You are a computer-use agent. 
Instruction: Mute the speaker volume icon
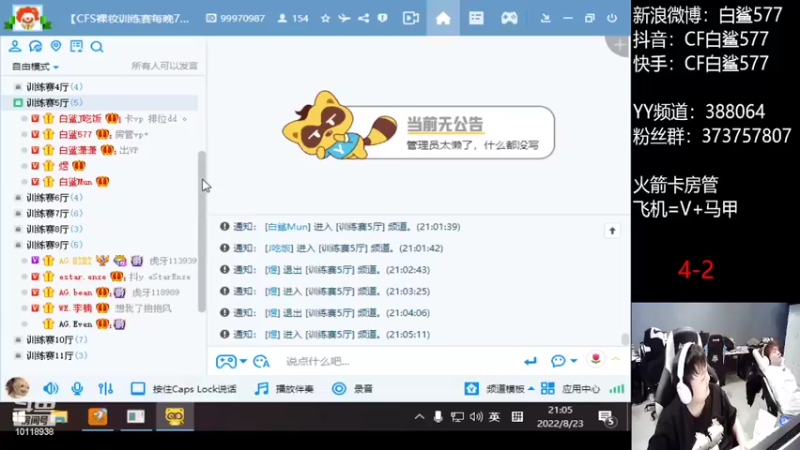pyautogui.click(x=51, y=389)
